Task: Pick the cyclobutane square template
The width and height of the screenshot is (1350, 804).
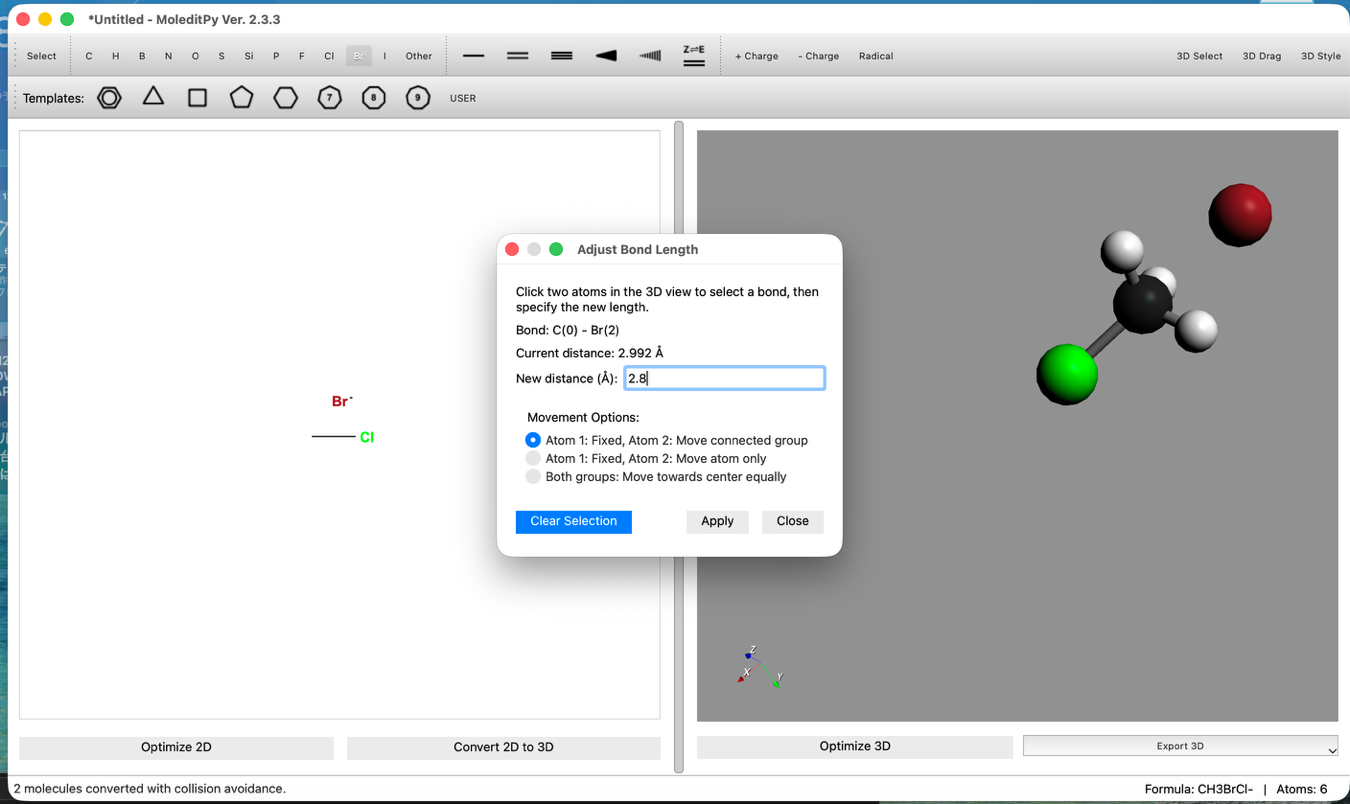Action: (197, 98)
